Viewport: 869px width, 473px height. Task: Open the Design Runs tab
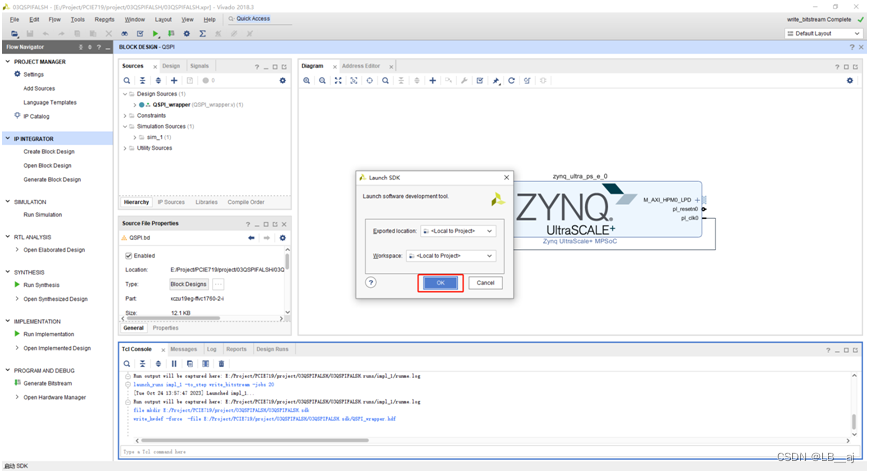272,349
